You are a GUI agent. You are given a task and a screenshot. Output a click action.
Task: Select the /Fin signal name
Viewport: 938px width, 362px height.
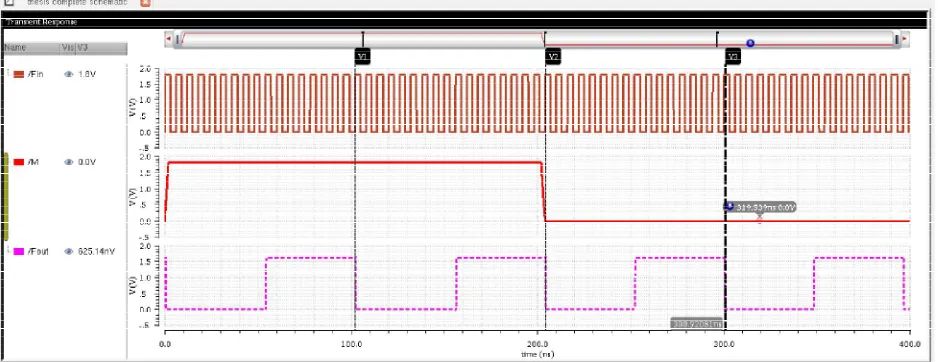pos(35,74)
